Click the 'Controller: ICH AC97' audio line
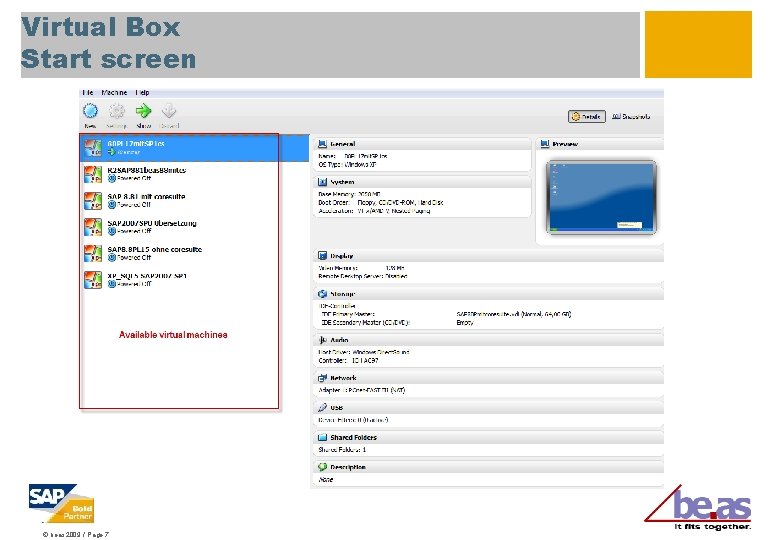The height and width of the screenshot is (540, 780). pos(348,360)
